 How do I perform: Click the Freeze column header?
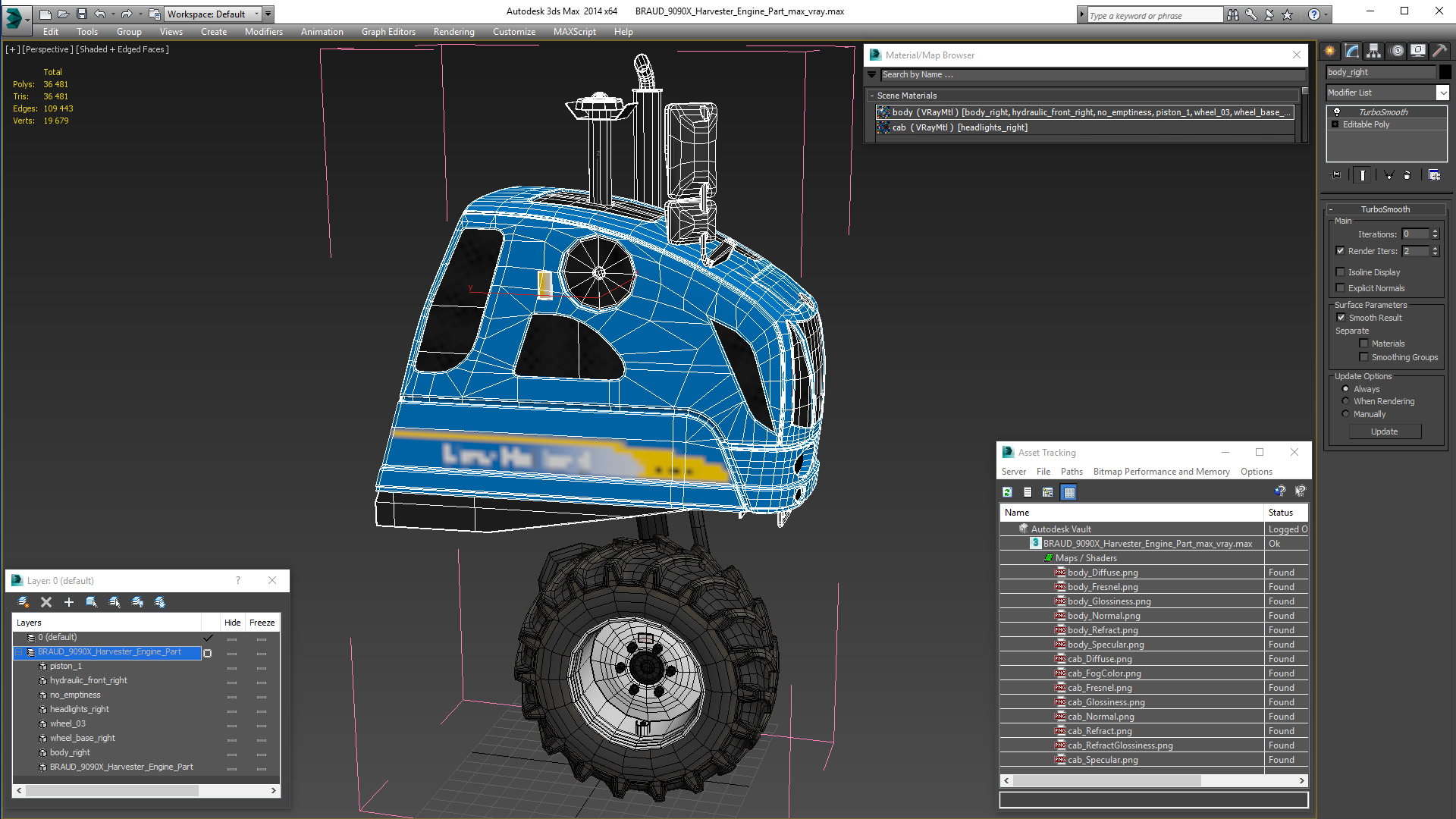pyautogui.click(x=262, y=623)
